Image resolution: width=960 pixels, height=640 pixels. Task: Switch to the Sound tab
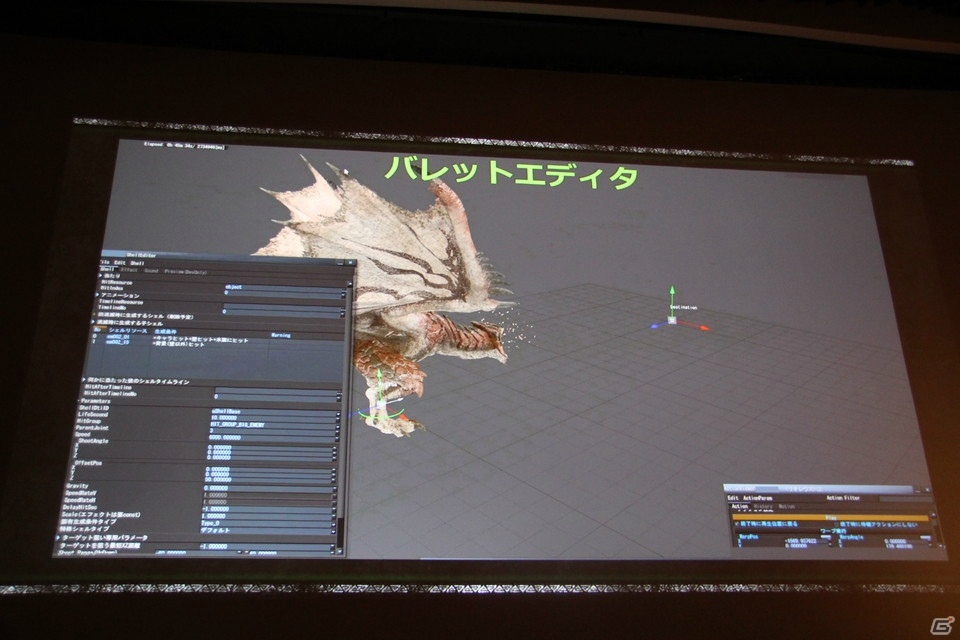tap(151, 270)
